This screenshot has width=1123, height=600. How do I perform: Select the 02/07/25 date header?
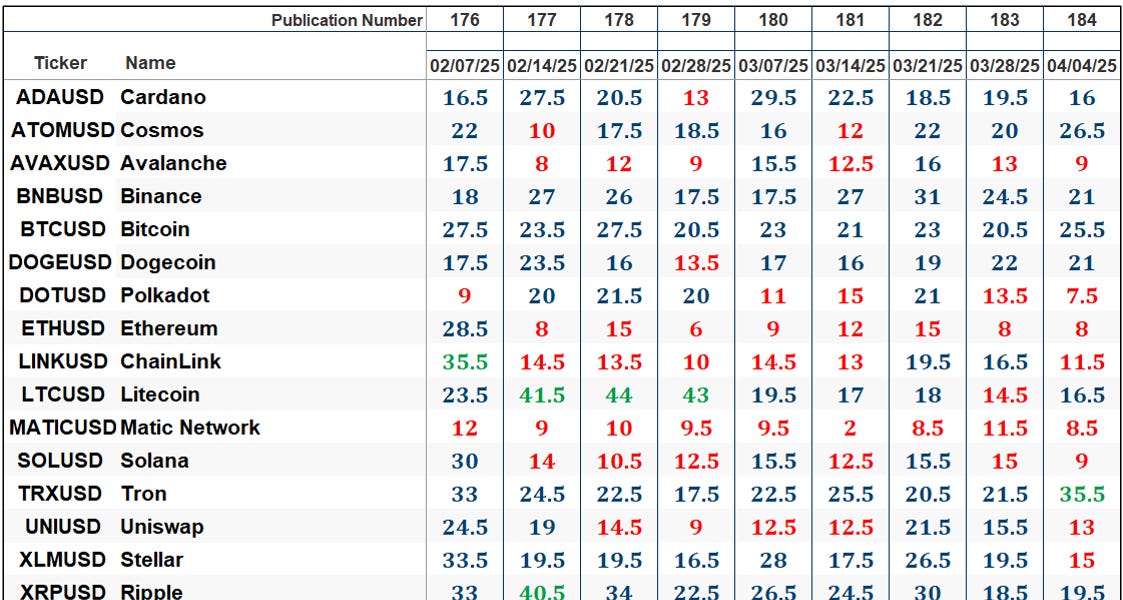[465, 66]
